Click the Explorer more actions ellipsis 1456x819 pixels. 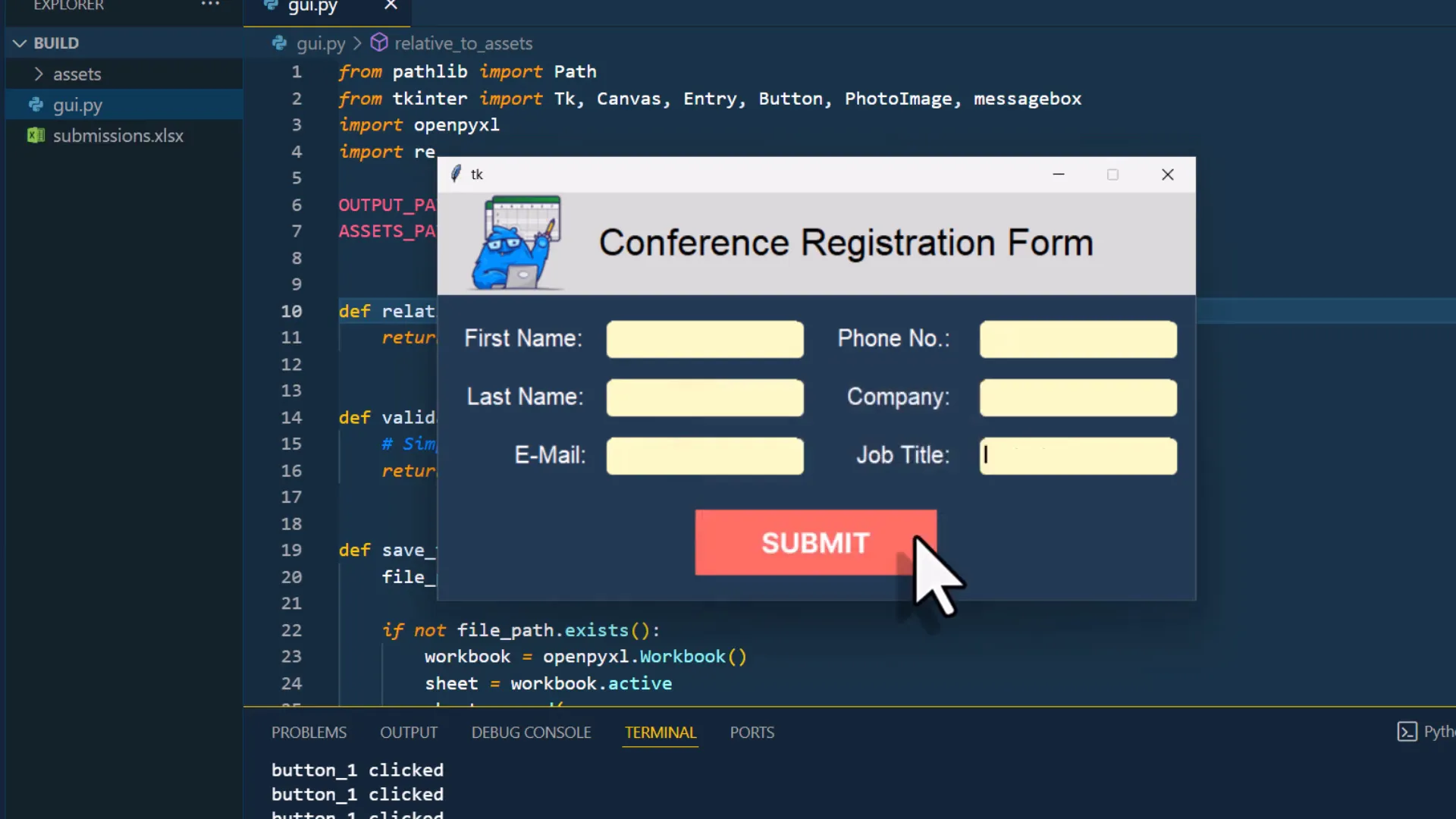[x=210, y=5]
